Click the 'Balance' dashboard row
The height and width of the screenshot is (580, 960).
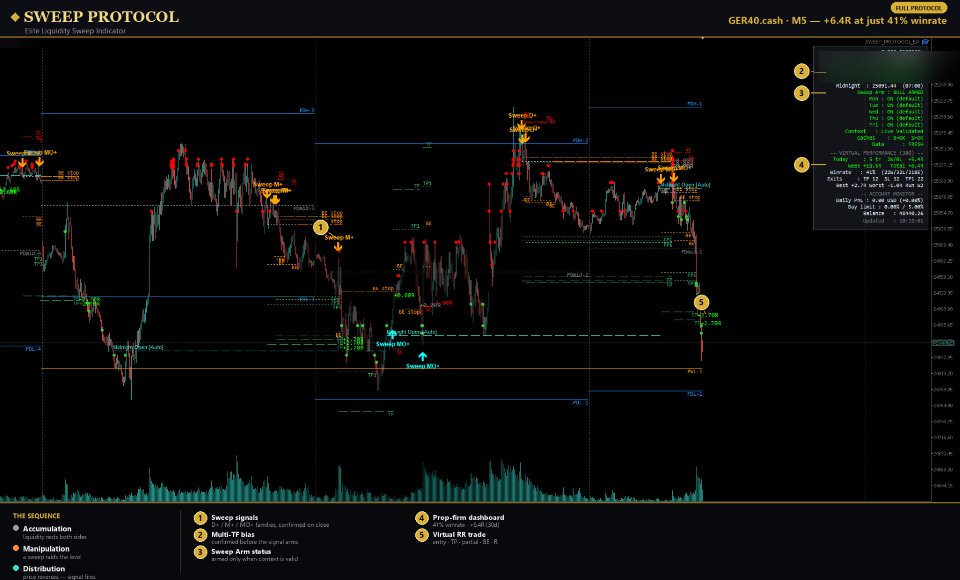pyautogui.click(x=893, y=213)
